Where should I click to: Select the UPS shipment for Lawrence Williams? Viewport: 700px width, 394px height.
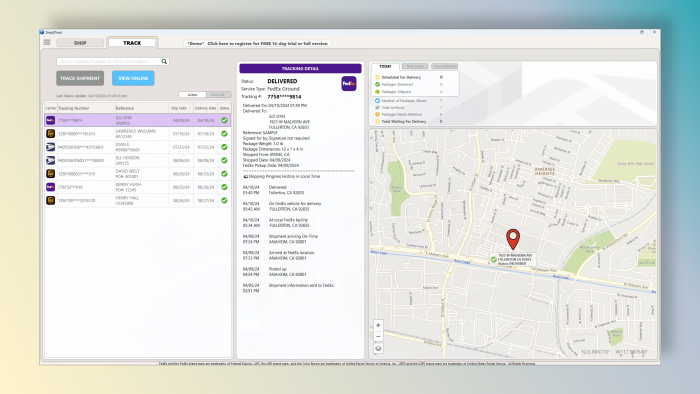click(138, 133)
